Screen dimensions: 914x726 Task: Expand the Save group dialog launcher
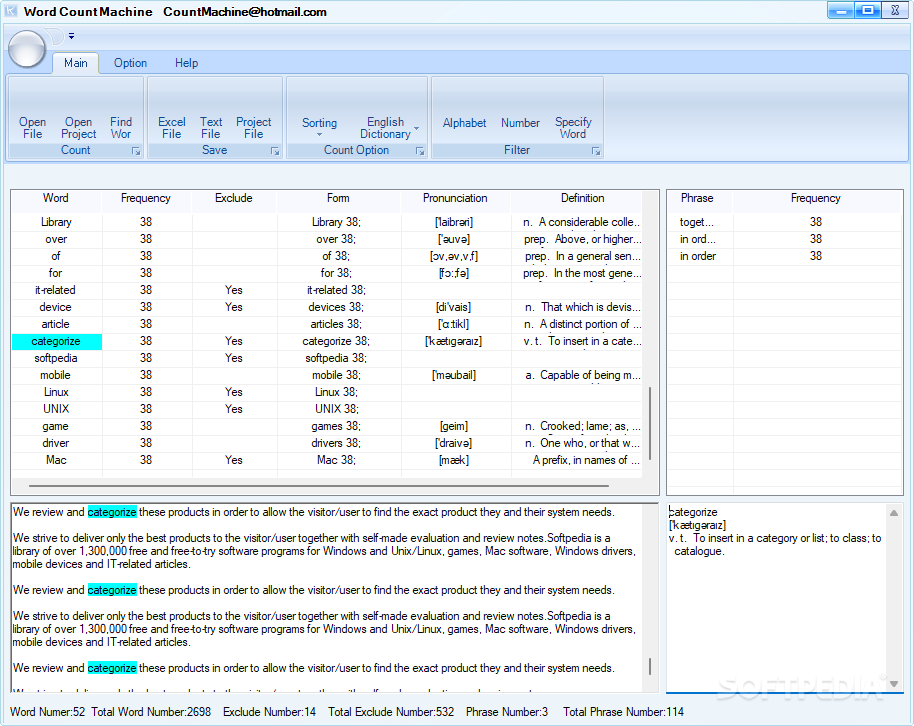(x=275, y=151)
